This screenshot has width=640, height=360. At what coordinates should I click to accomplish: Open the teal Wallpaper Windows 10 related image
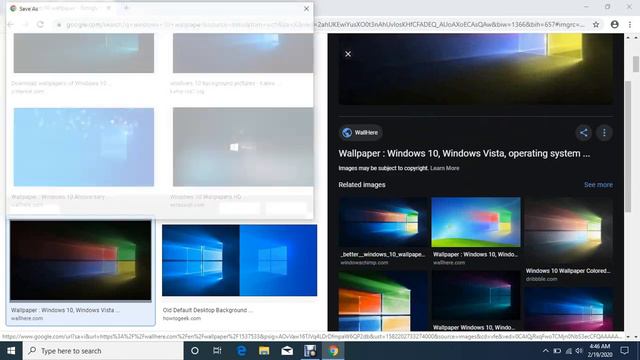tap(476, 296)
